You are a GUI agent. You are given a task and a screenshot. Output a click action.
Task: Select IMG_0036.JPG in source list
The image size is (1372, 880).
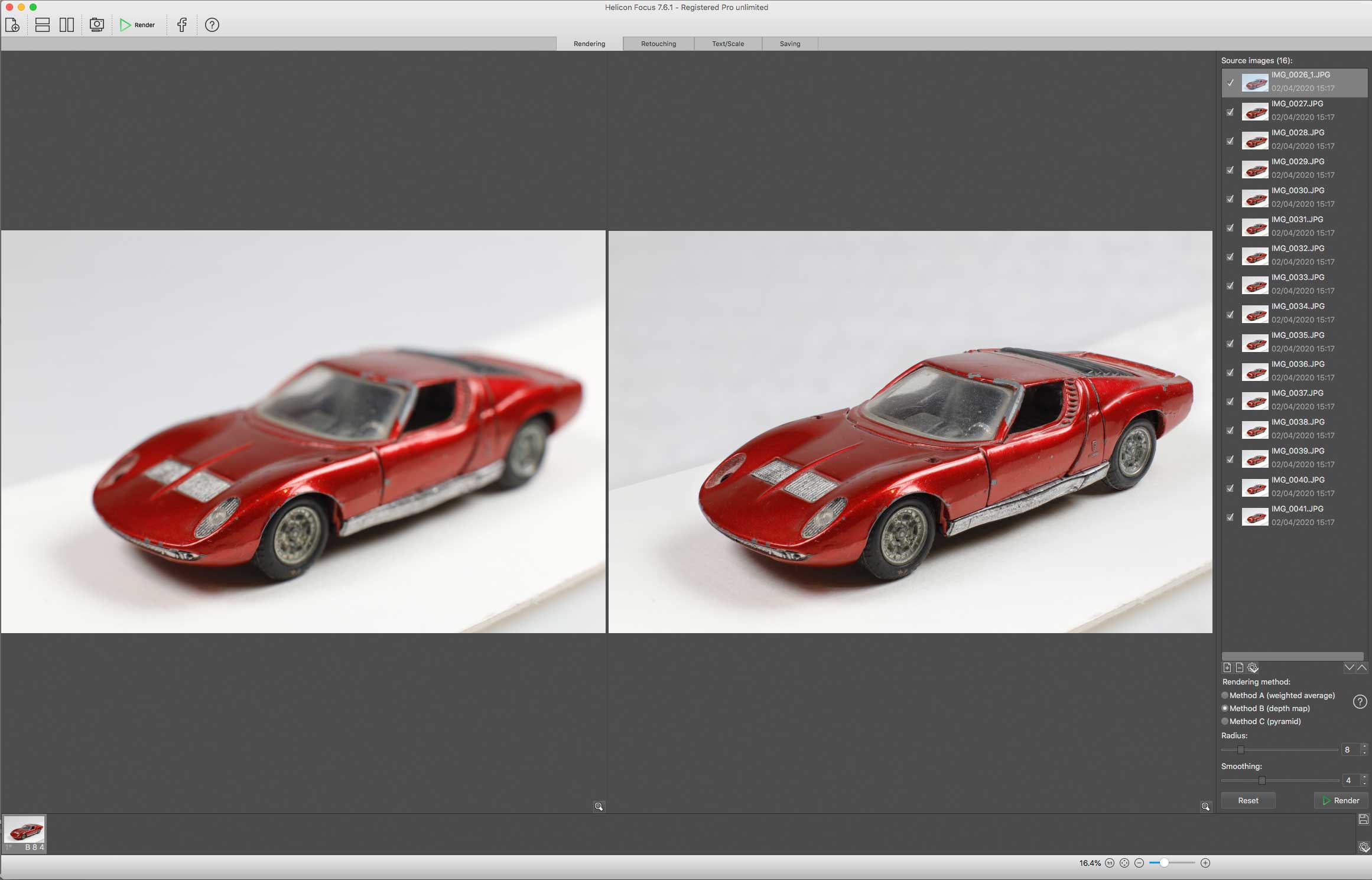click(x=1295, y=371)
